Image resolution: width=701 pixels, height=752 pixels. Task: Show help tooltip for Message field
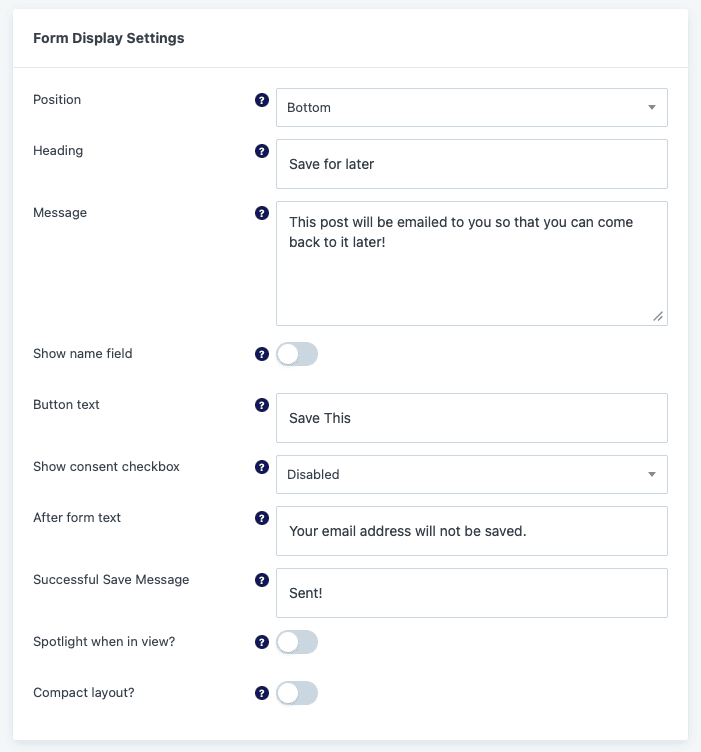261,213
